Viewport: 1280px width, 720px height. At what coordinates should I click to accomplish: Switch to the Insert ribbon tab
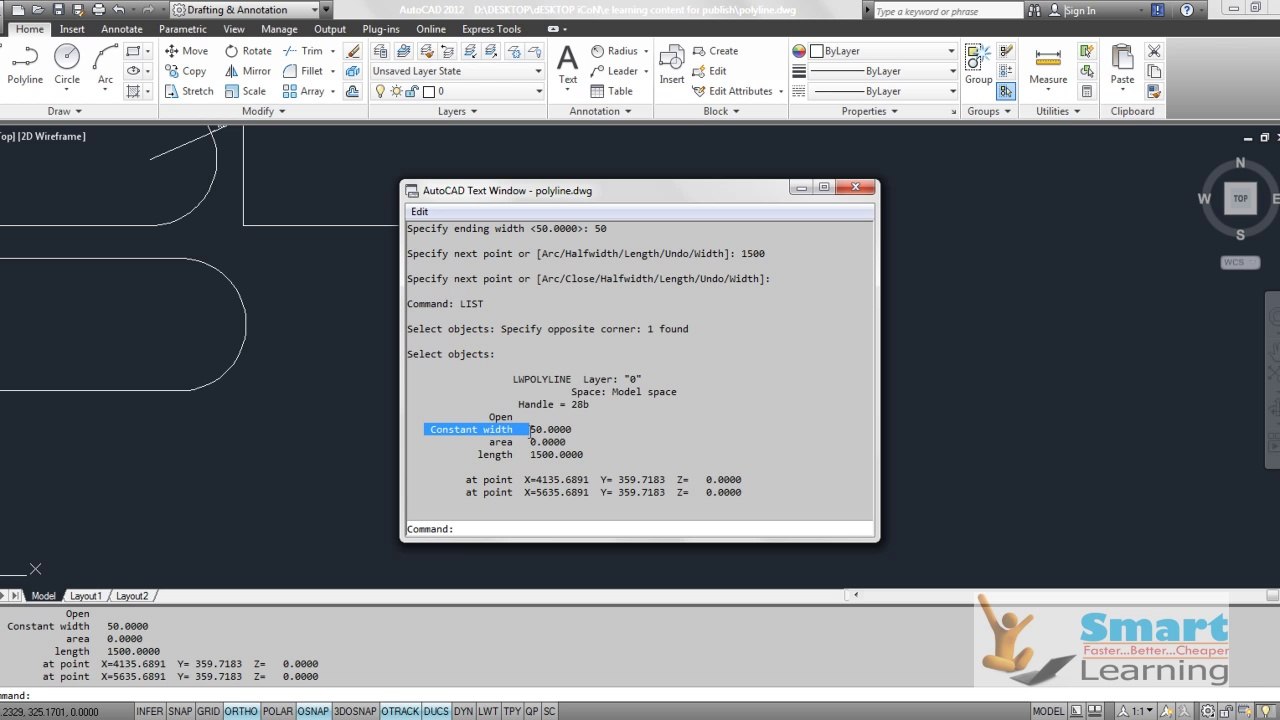[x=72, y=29]
